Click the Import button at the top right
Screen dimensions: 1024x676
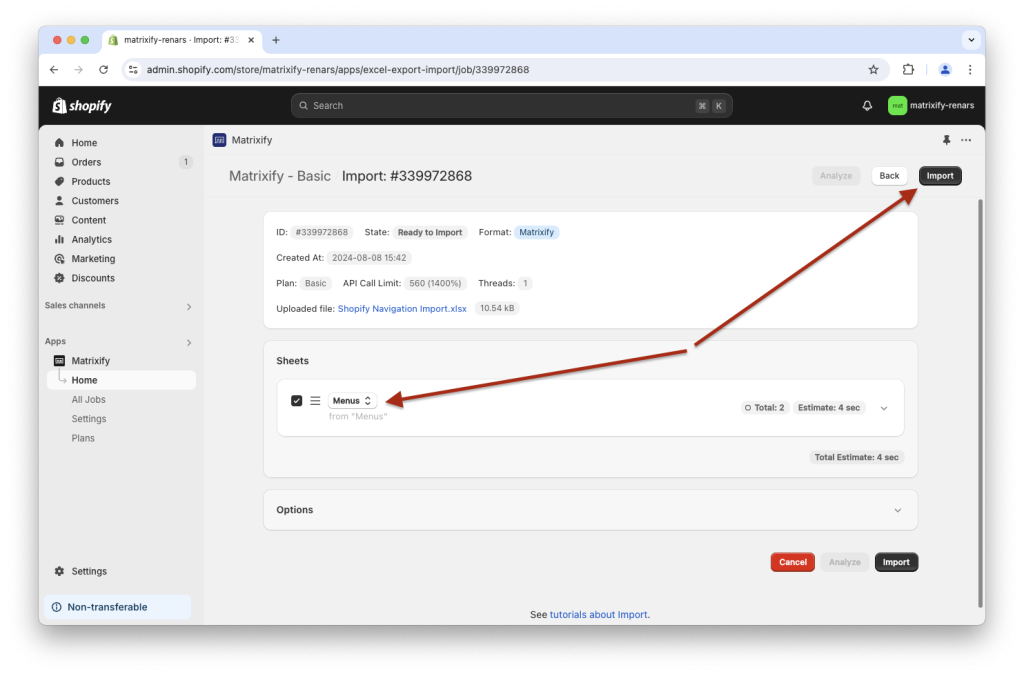(x=939, y=175)
